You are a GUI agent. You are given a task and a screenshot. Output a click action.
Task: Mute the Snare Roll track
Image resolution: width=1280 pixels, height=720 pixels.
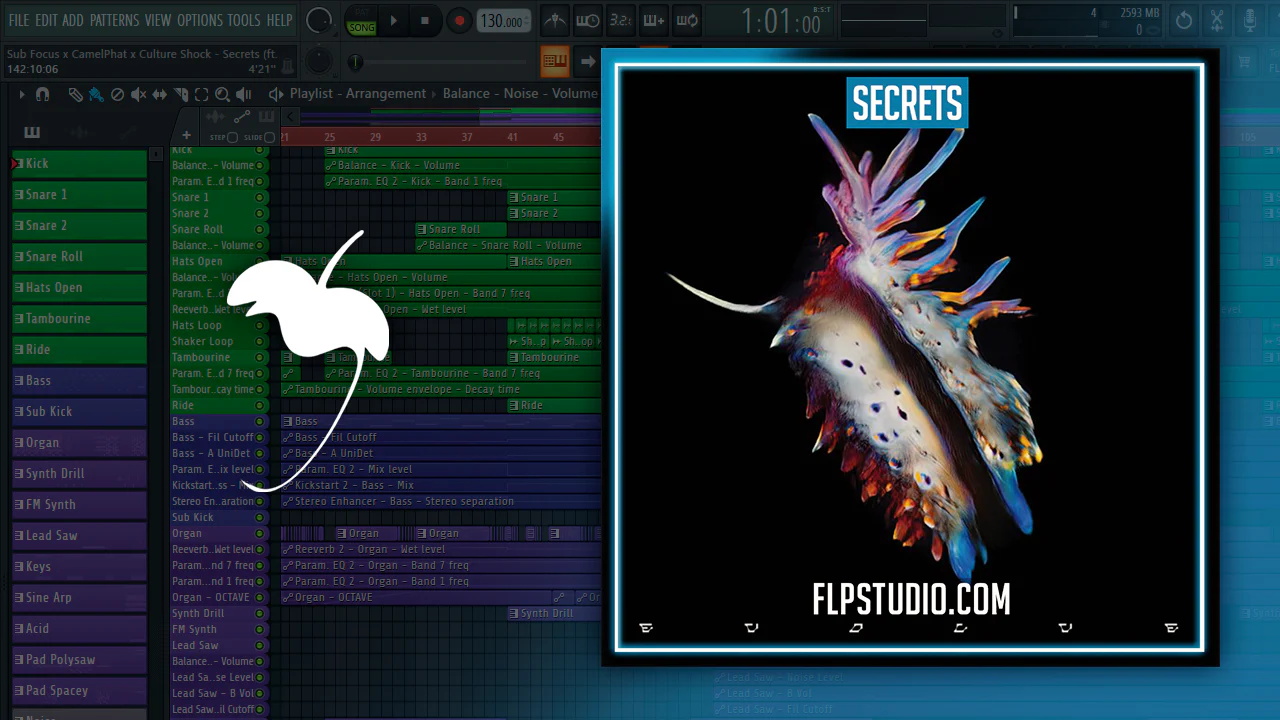pyautogui.click(x=260, y=229)
